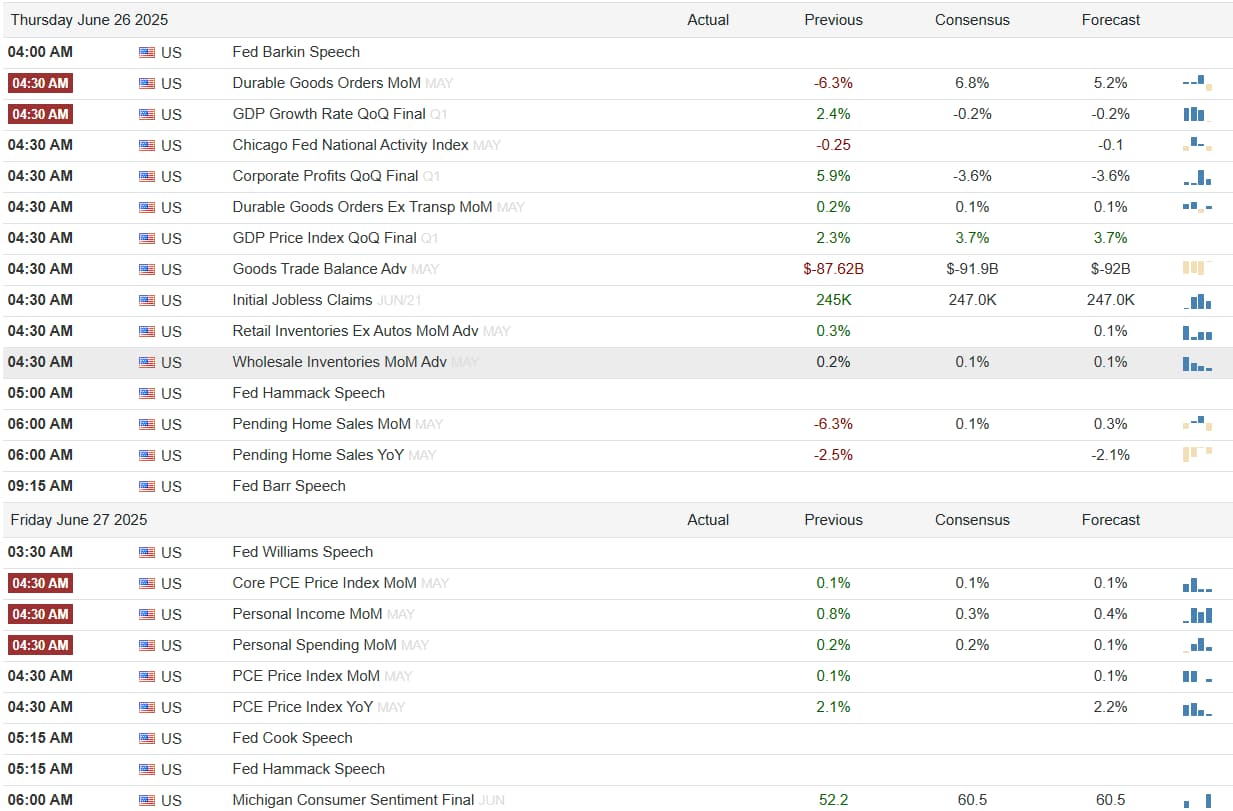Screen dimensions: 1233x811
Task: Open mini chart for Personal Income MoM
Action: (1197, 614)
